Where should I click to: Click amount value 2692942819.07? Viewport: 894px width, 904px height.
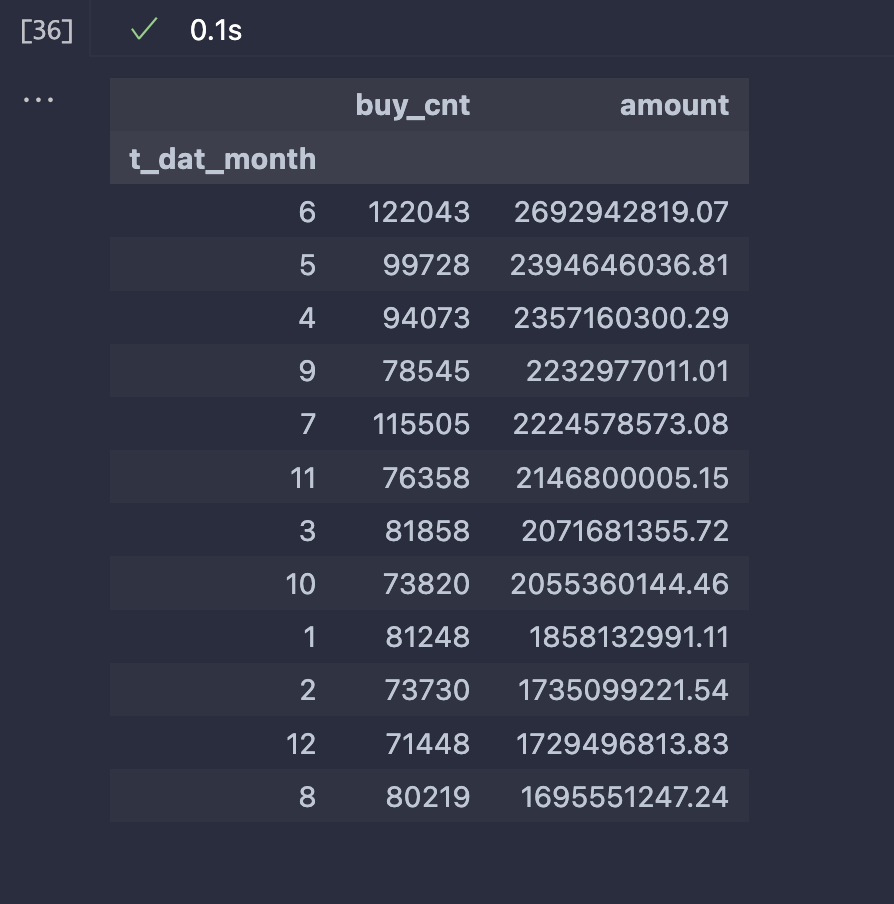621,212
